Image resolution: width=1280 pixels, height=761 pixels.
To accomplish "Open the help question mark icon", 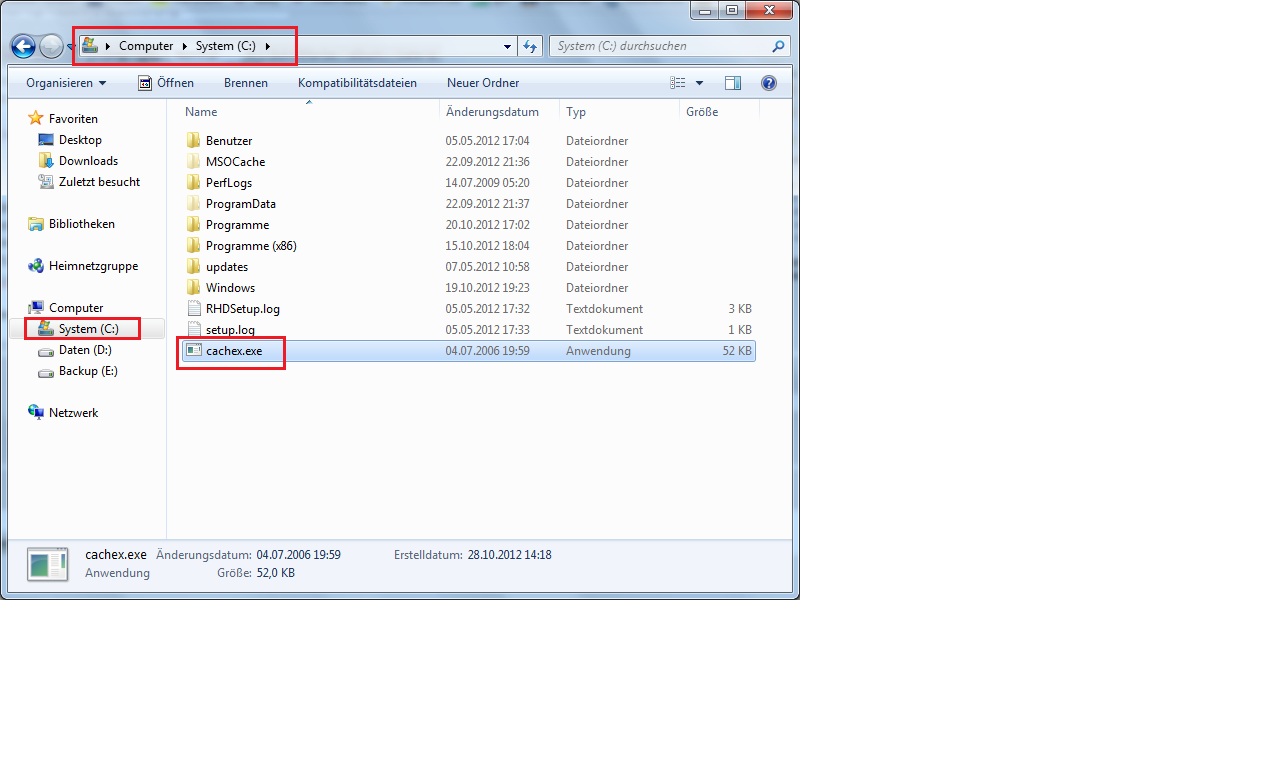I will [768, 83].
